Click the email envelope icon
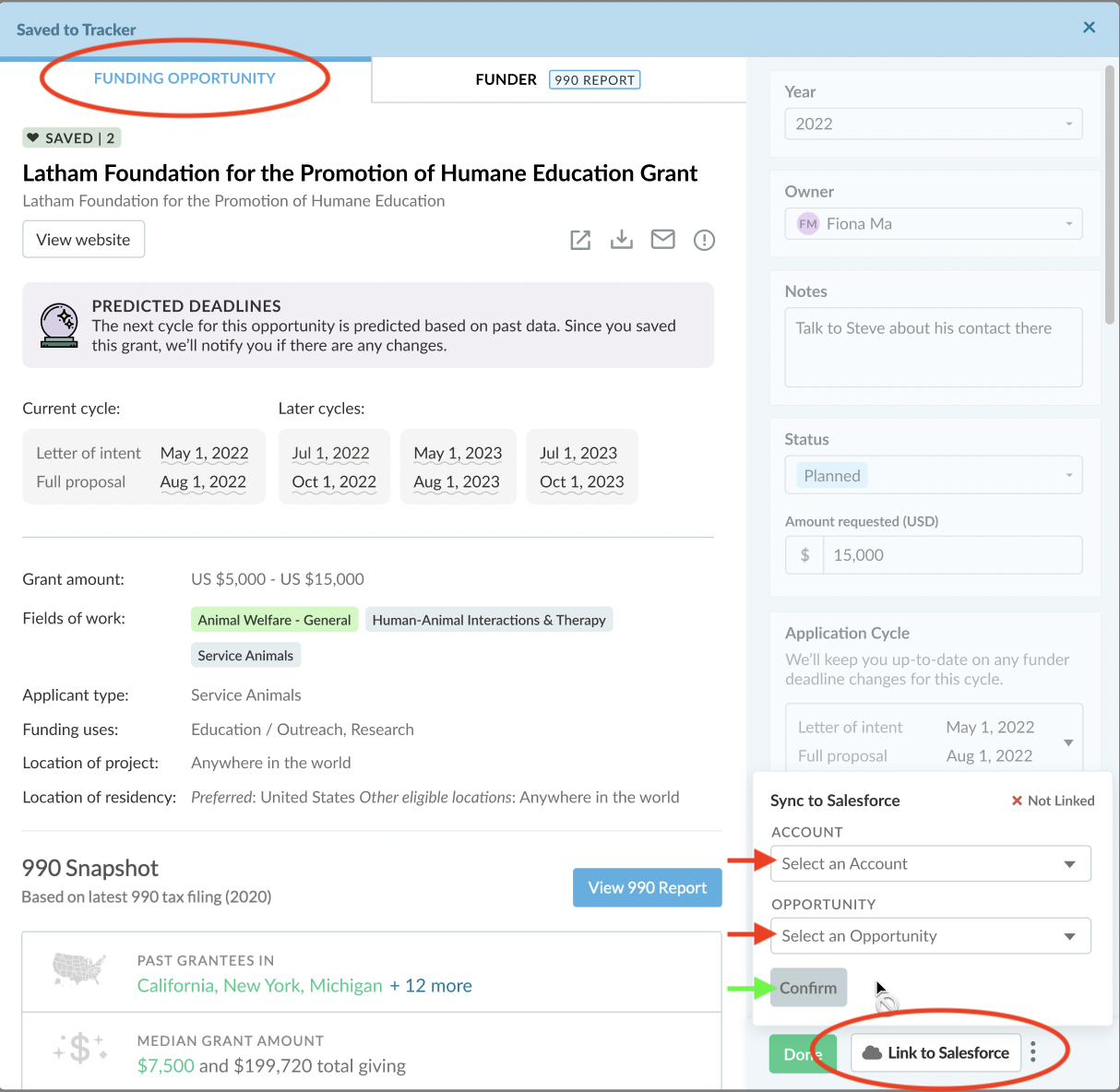This screenshot has height=1092, width=1120. tap(663, 240)
